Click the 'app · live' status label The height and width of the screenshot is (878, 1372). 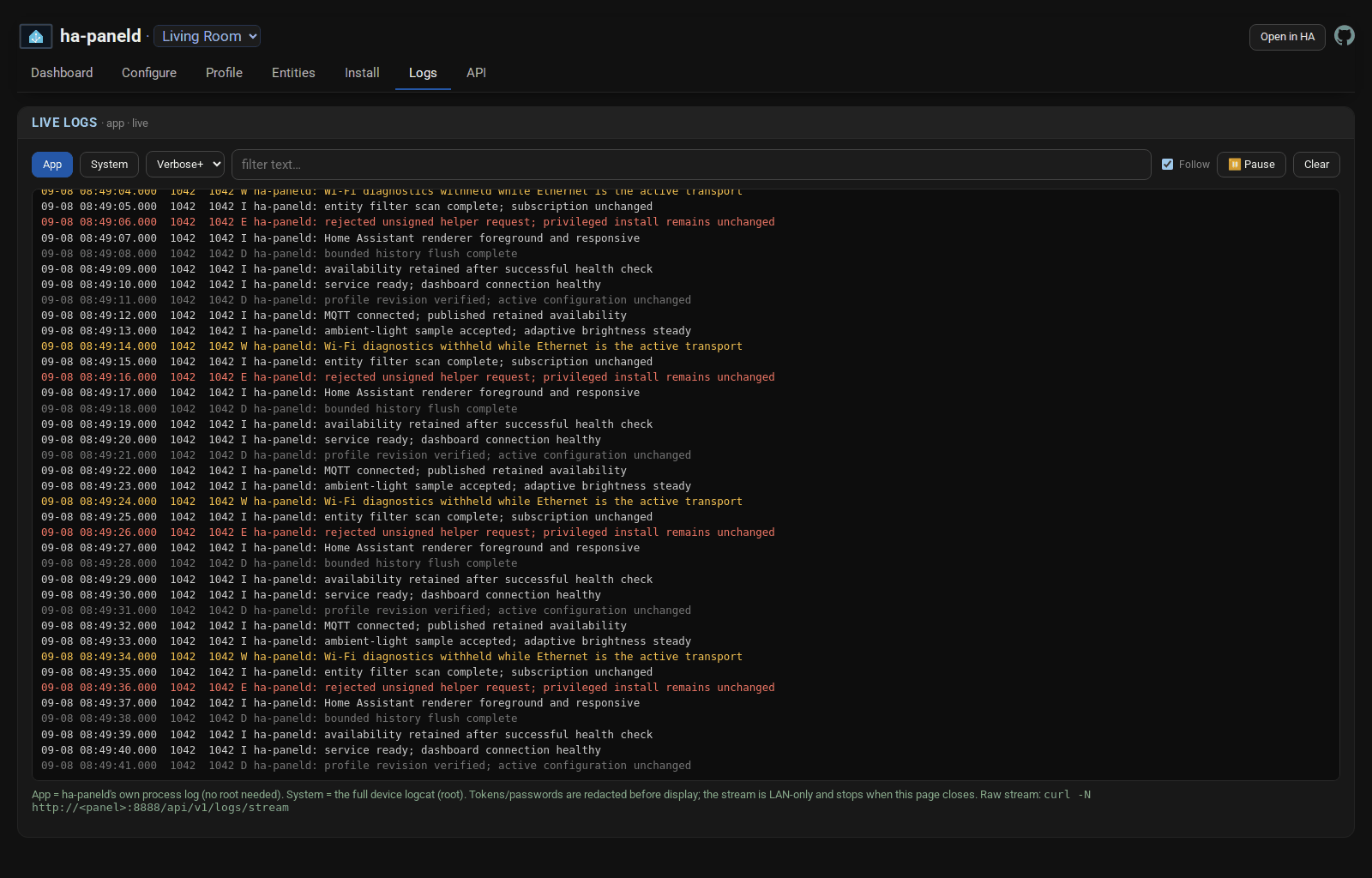pos(127,123)
